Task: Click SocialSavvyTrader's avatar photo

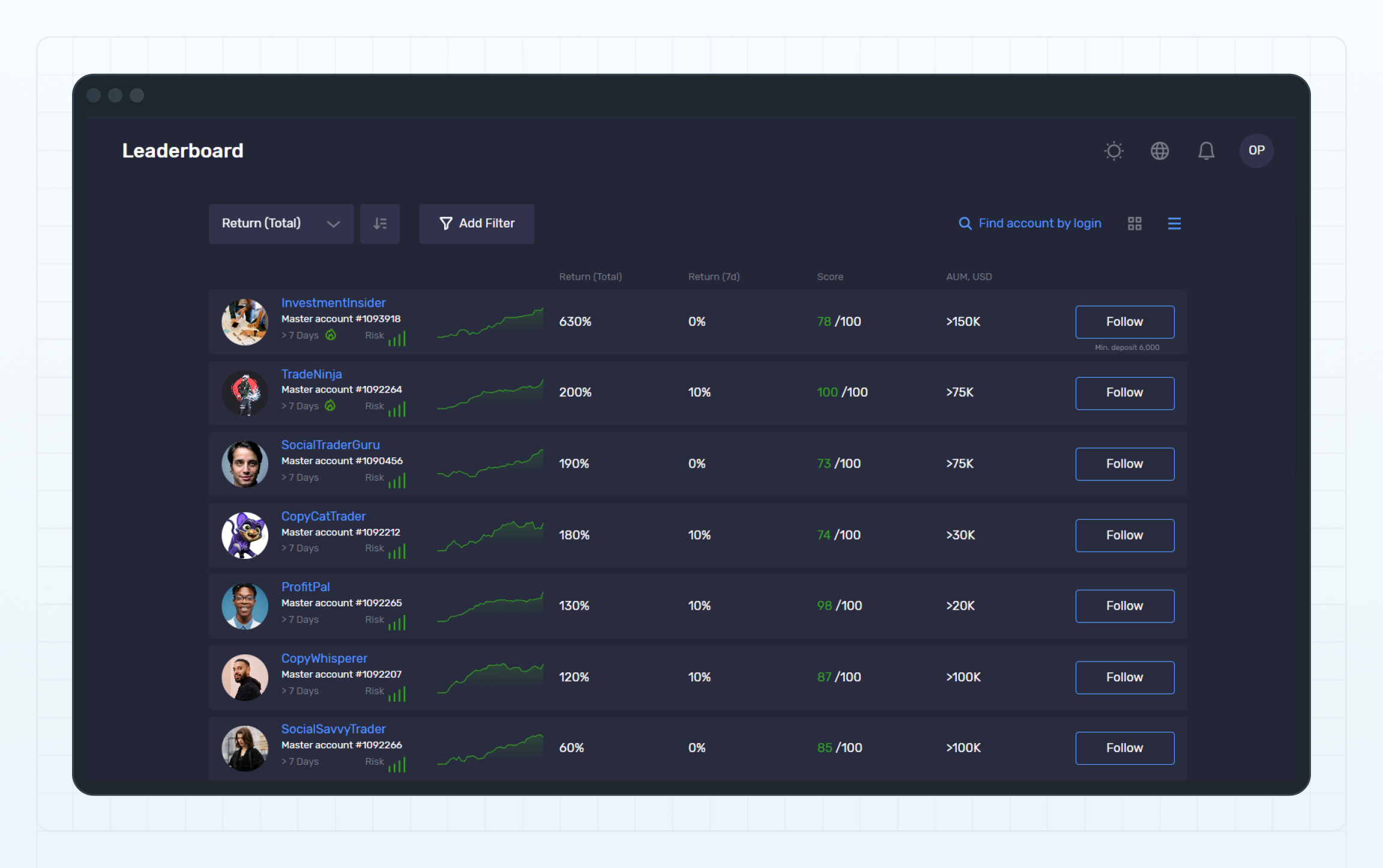Action: [244, 748]
